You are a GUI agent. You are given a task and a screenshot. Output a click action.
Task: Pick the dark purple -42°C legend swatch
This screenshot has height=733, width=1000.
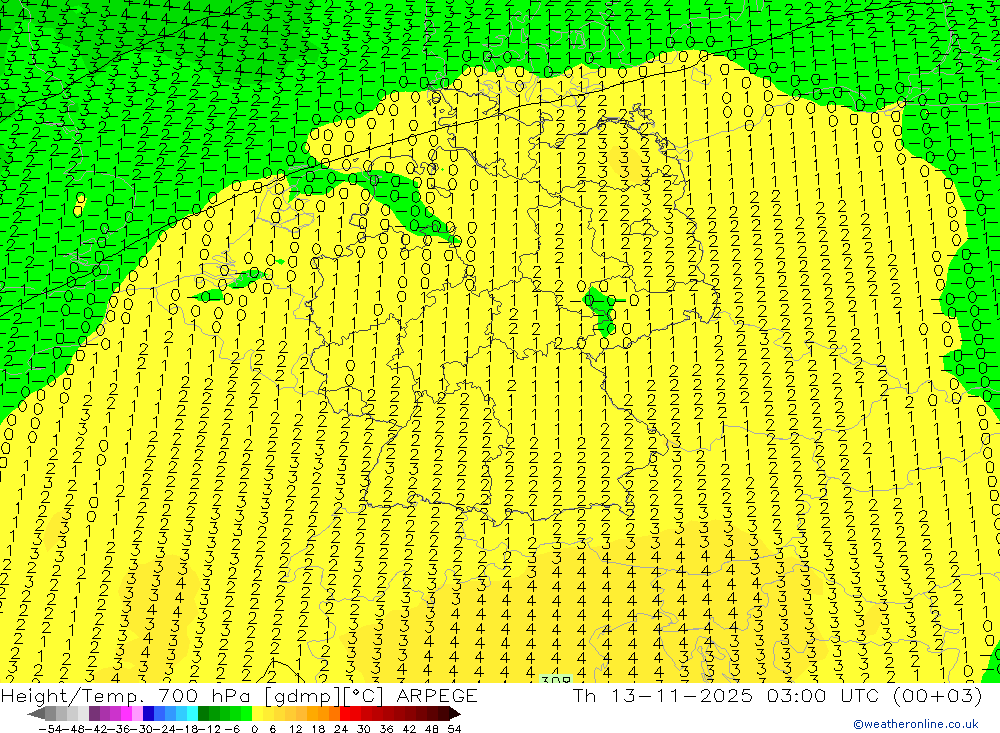click(x=94, y=713)
